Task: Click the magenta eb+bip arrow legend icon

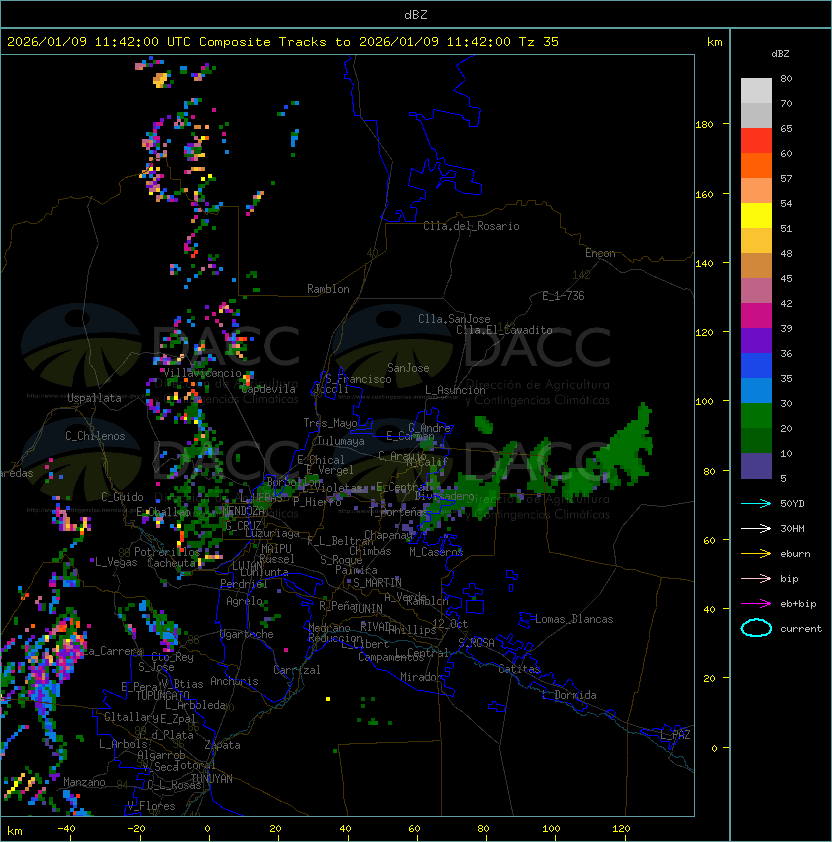Action: pyautogui.click(x=756, y=604)
